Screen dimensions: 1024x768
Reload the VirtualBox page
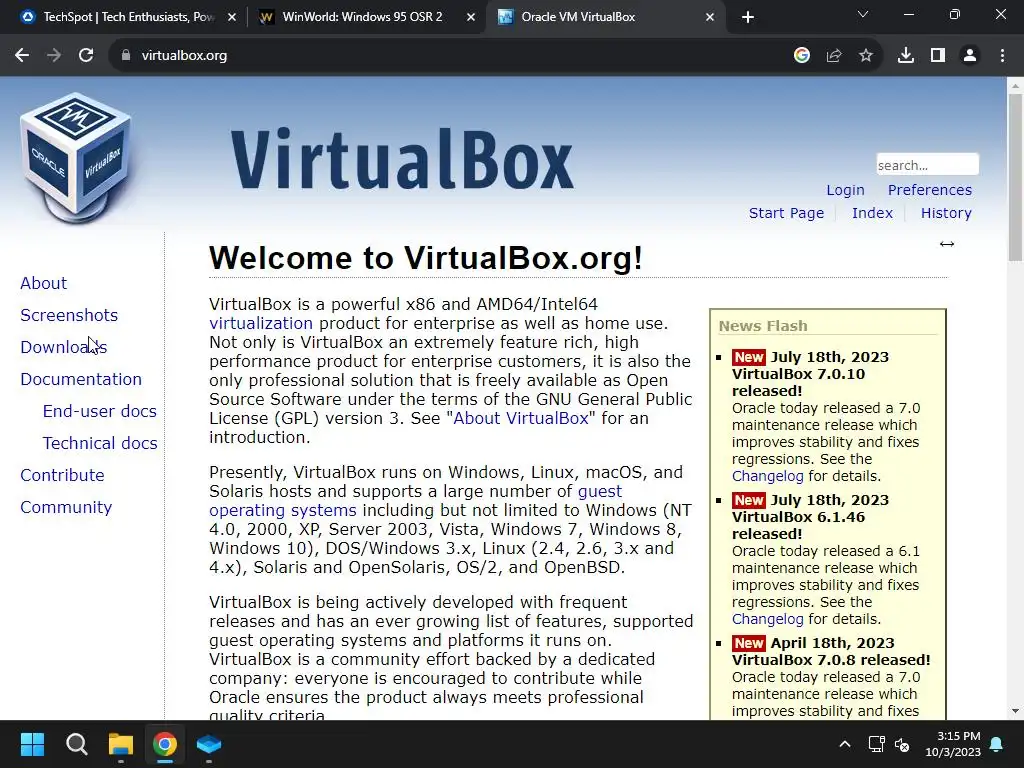(x=86, y=56)
